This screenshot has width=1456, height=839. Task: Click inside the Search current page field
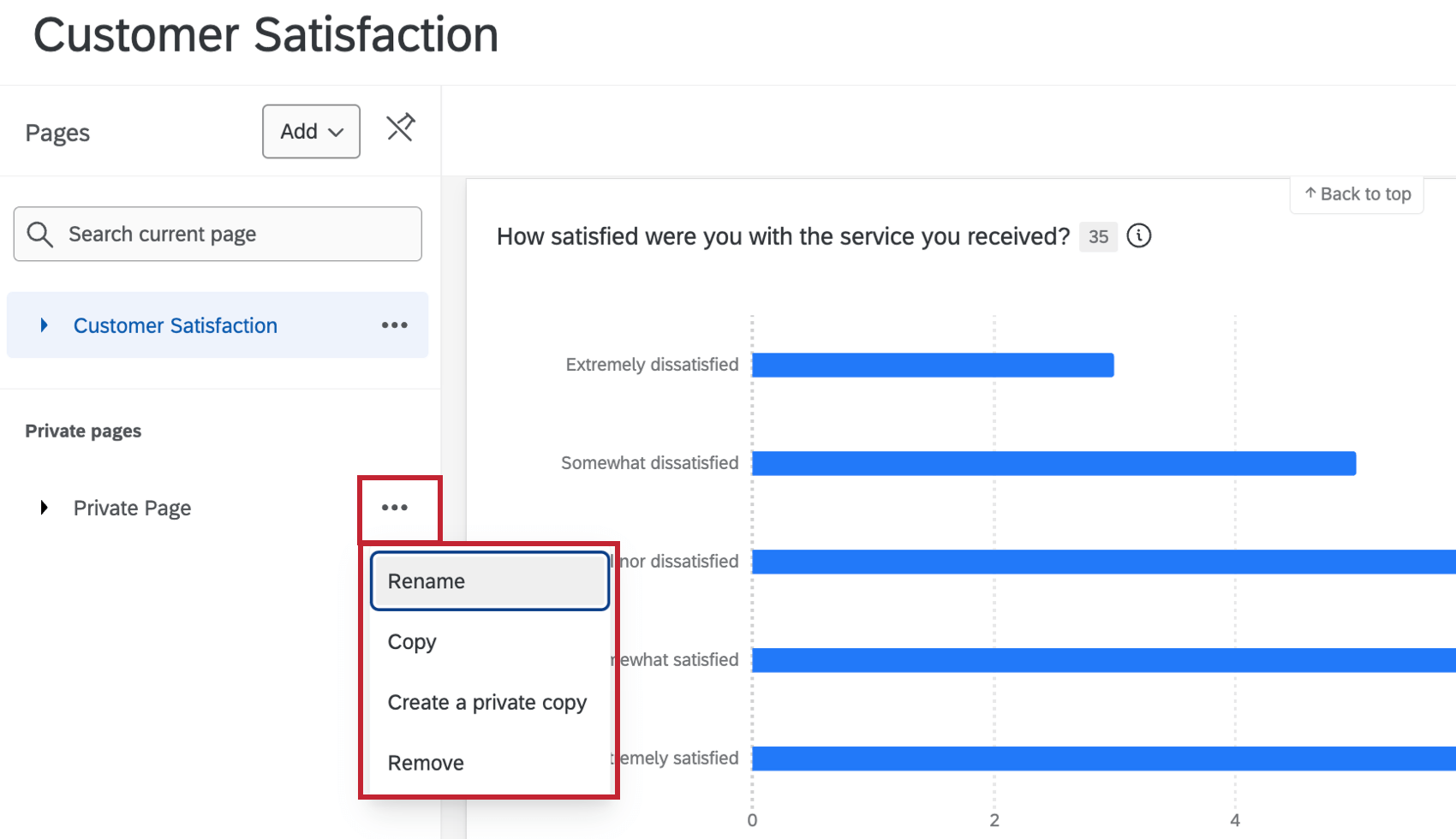(217, 234)
